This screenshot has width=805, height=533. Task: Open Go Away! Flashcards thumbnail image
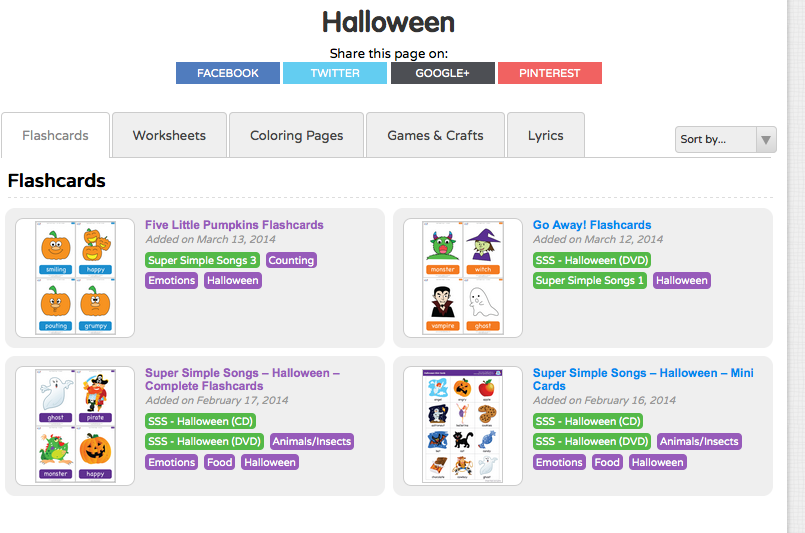[x=463, y=278]
